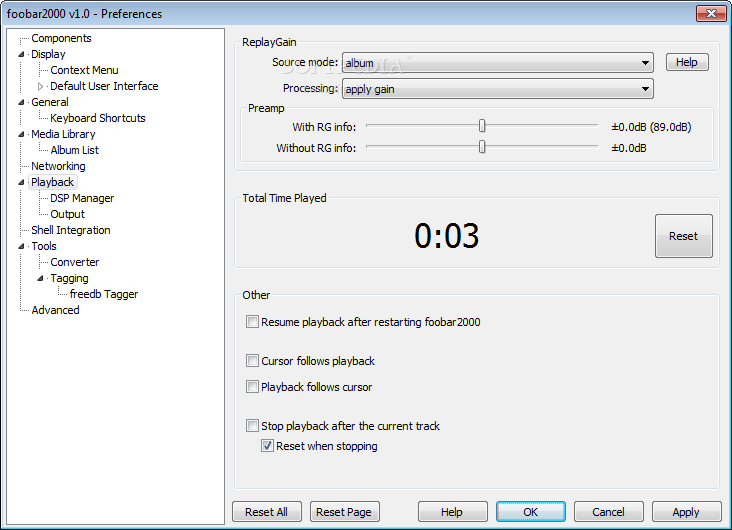Select Media Library in the tree

pos(63,134)
